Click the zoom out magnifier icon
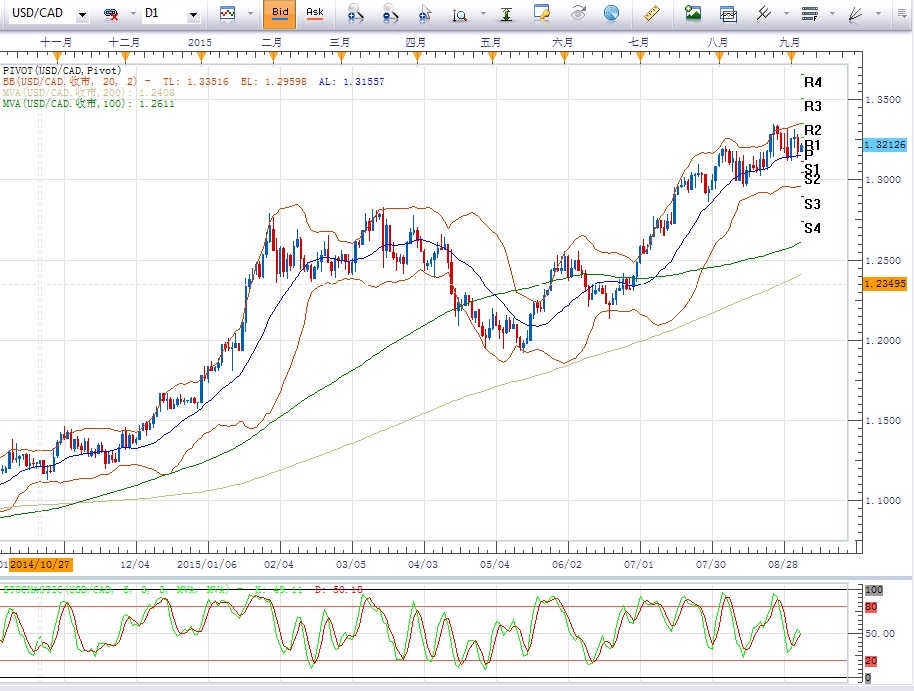Image resolution: width=914 pixels, height=691 pixels. pos(389,14)
